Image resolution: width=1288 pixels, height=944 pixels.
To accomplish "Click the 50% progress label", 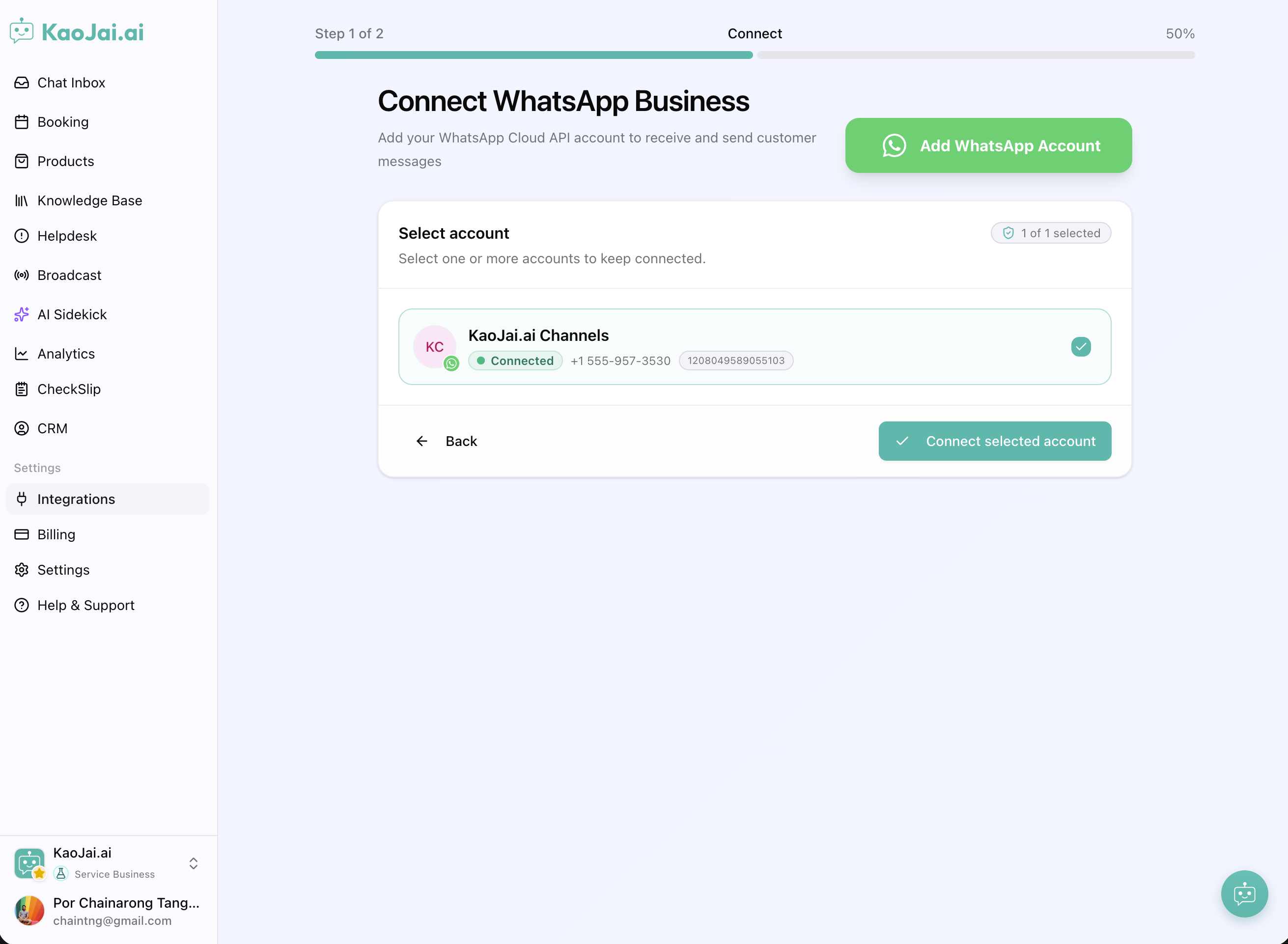I will (1180, 34).
